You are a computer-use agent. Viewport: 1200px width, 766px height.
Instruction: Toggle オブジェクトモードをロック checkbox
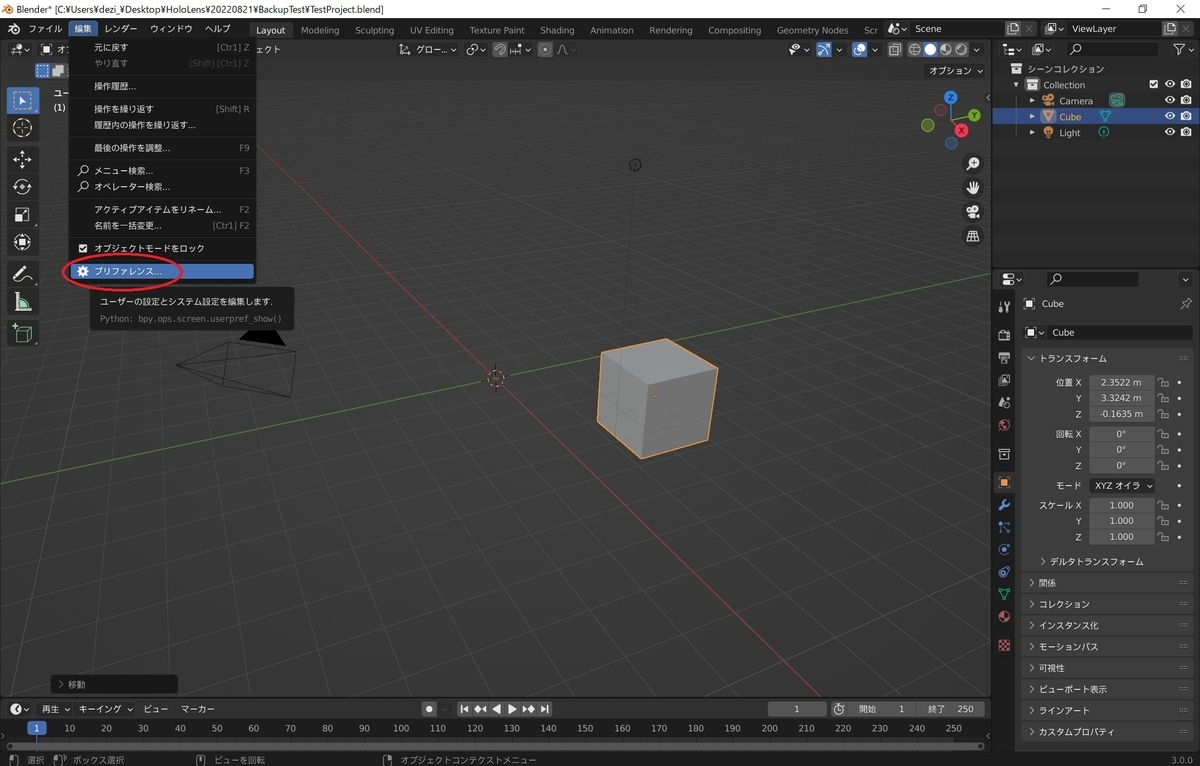pos(84,248)
